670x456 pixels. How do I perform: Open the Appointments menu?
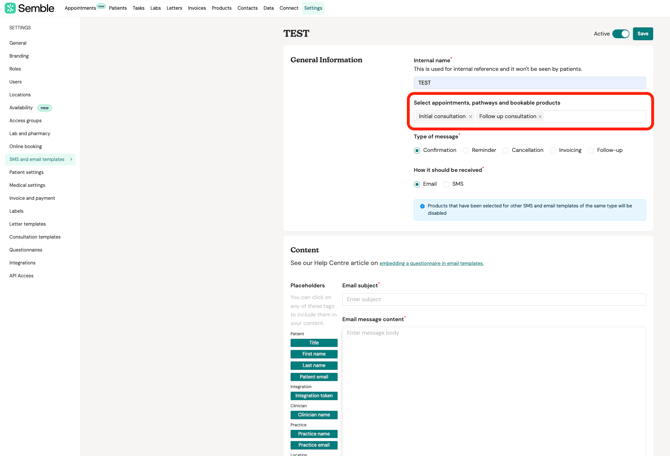point(80,8)
